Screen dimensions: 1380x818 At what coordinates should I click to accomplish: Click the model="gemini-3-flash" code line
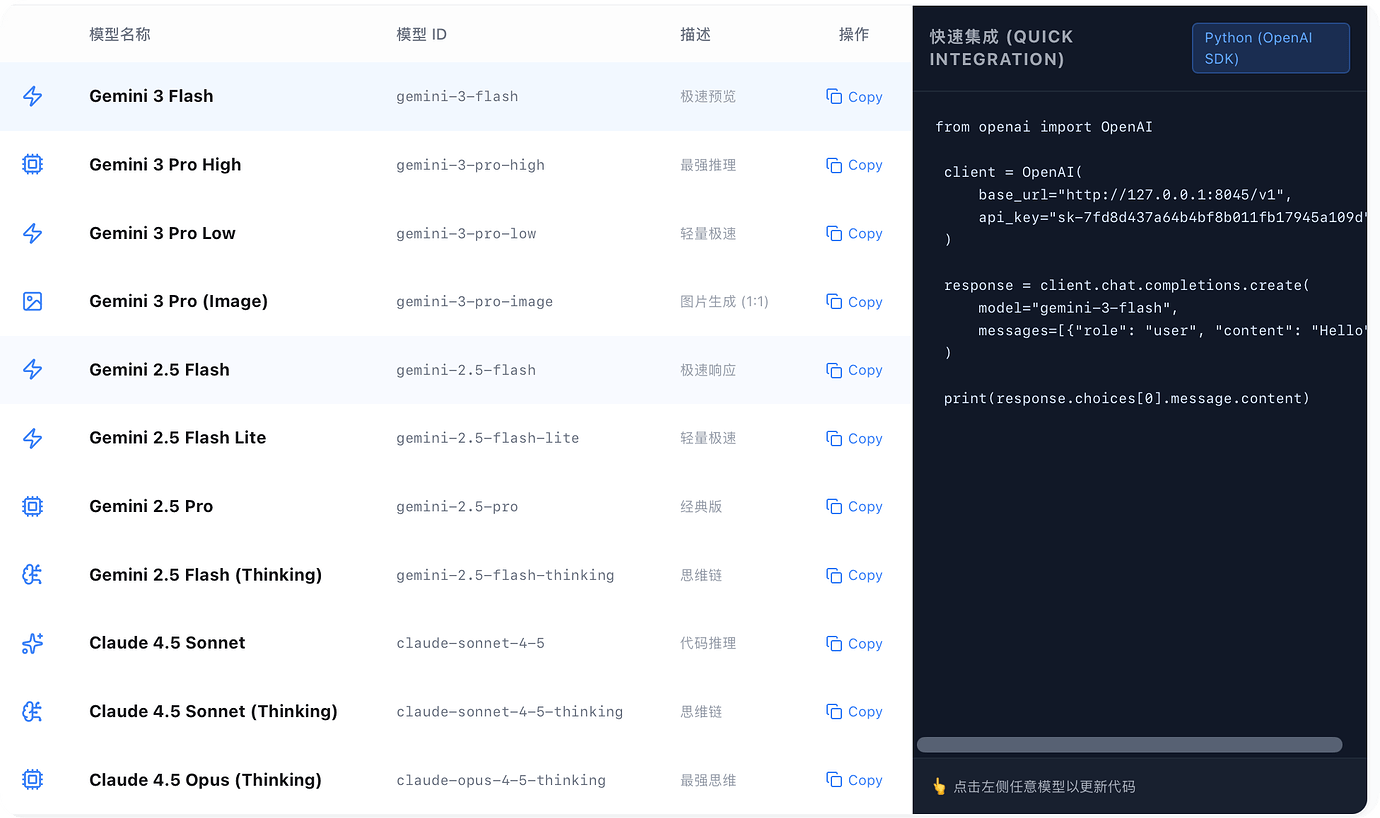[1078, 308]
